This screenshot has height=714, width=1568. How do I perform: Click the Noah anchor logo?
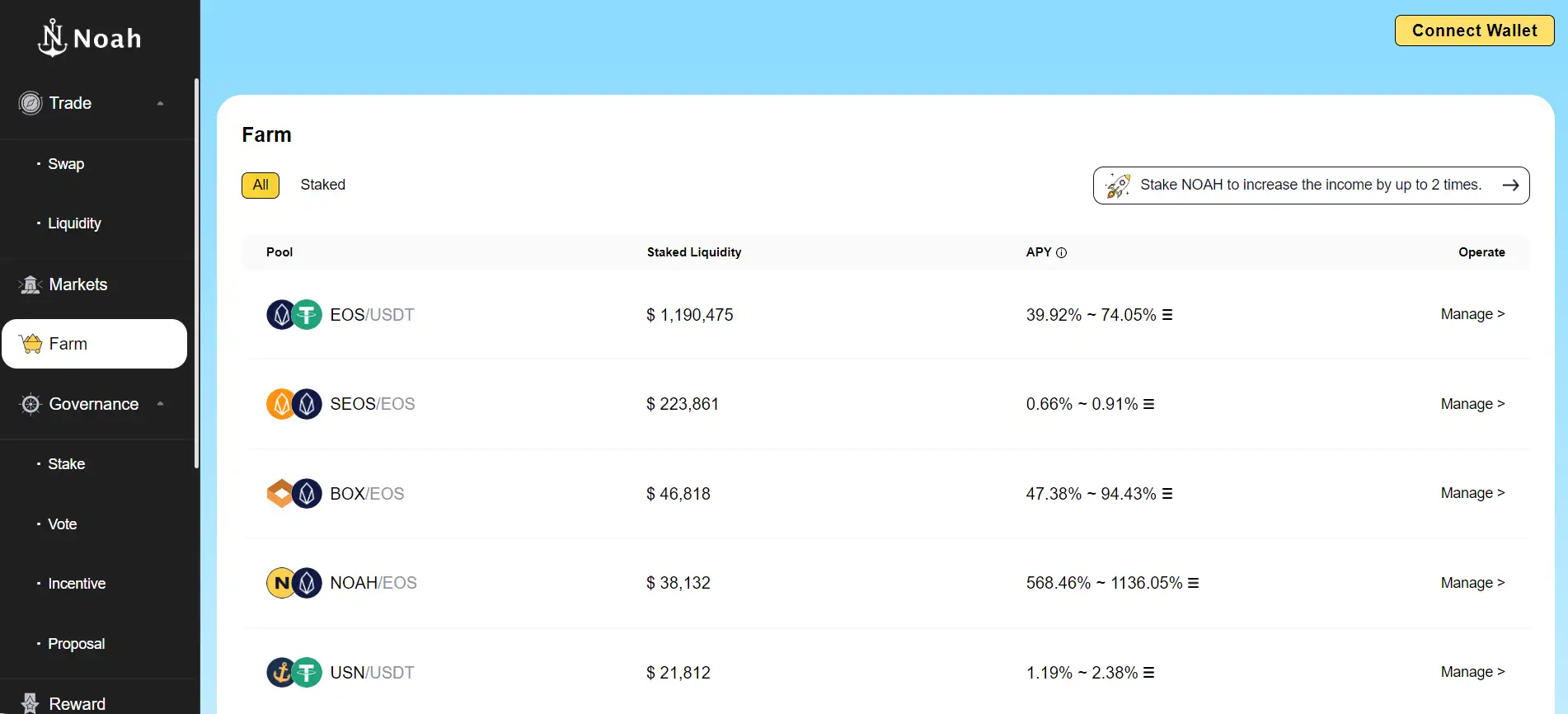(53, 38)
